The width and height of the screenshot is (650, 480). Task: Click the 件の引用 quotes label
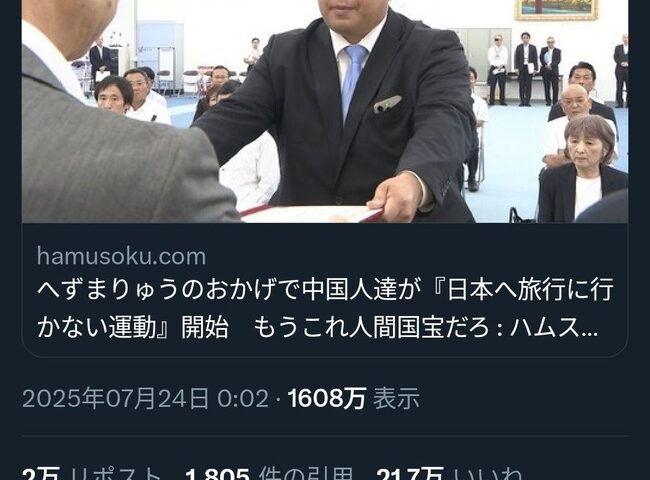(306, 474)
